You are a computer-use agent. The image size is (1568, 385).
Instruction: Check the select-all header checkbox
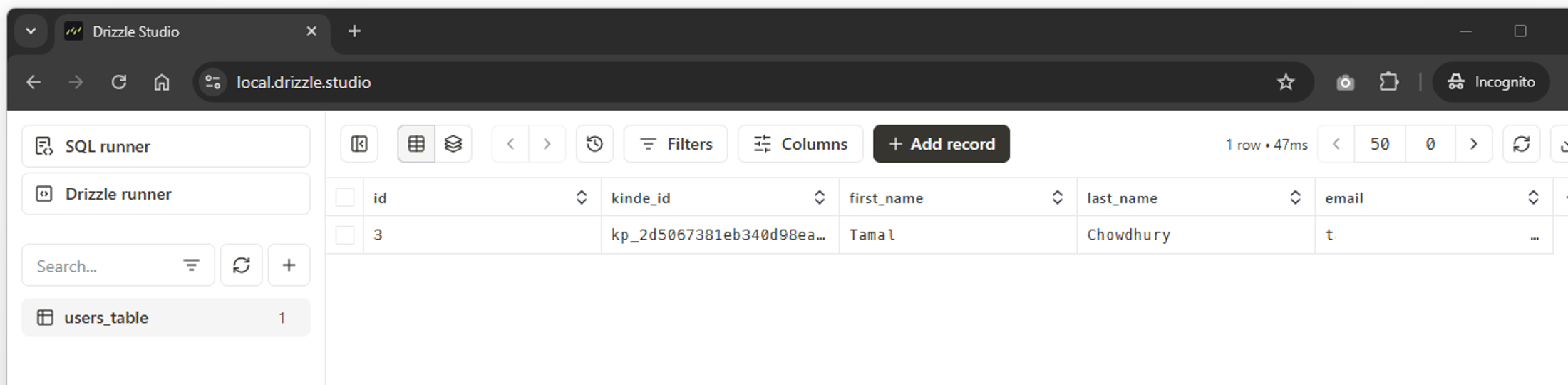coord(345,197)
